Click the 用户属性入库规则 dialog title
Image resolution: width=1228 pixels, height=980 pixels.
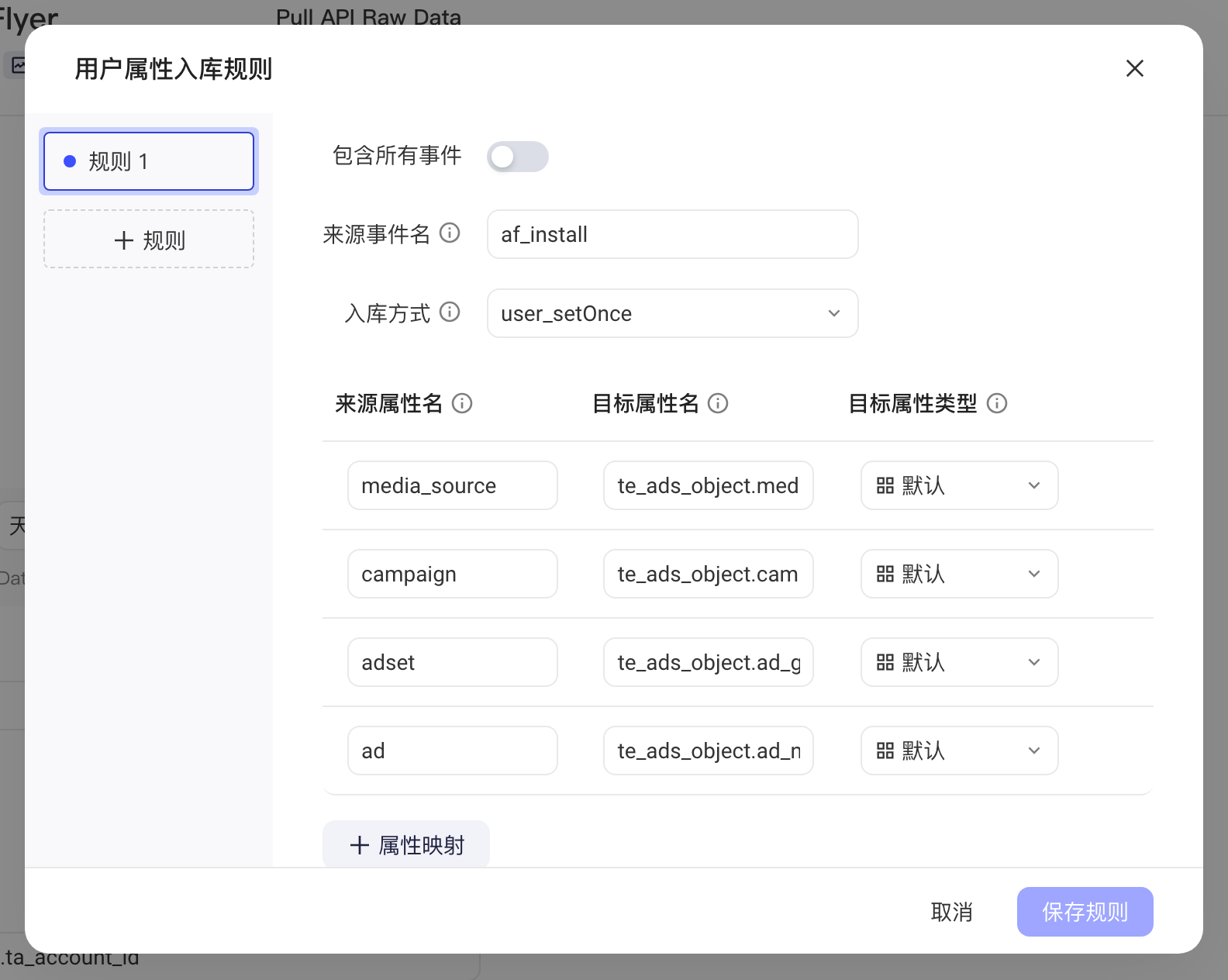point(174,69)
